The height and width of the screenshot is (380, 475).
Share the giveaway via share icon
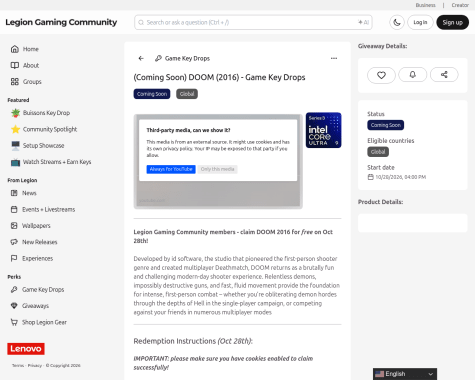pyautogui.click(x=444, y=74)
